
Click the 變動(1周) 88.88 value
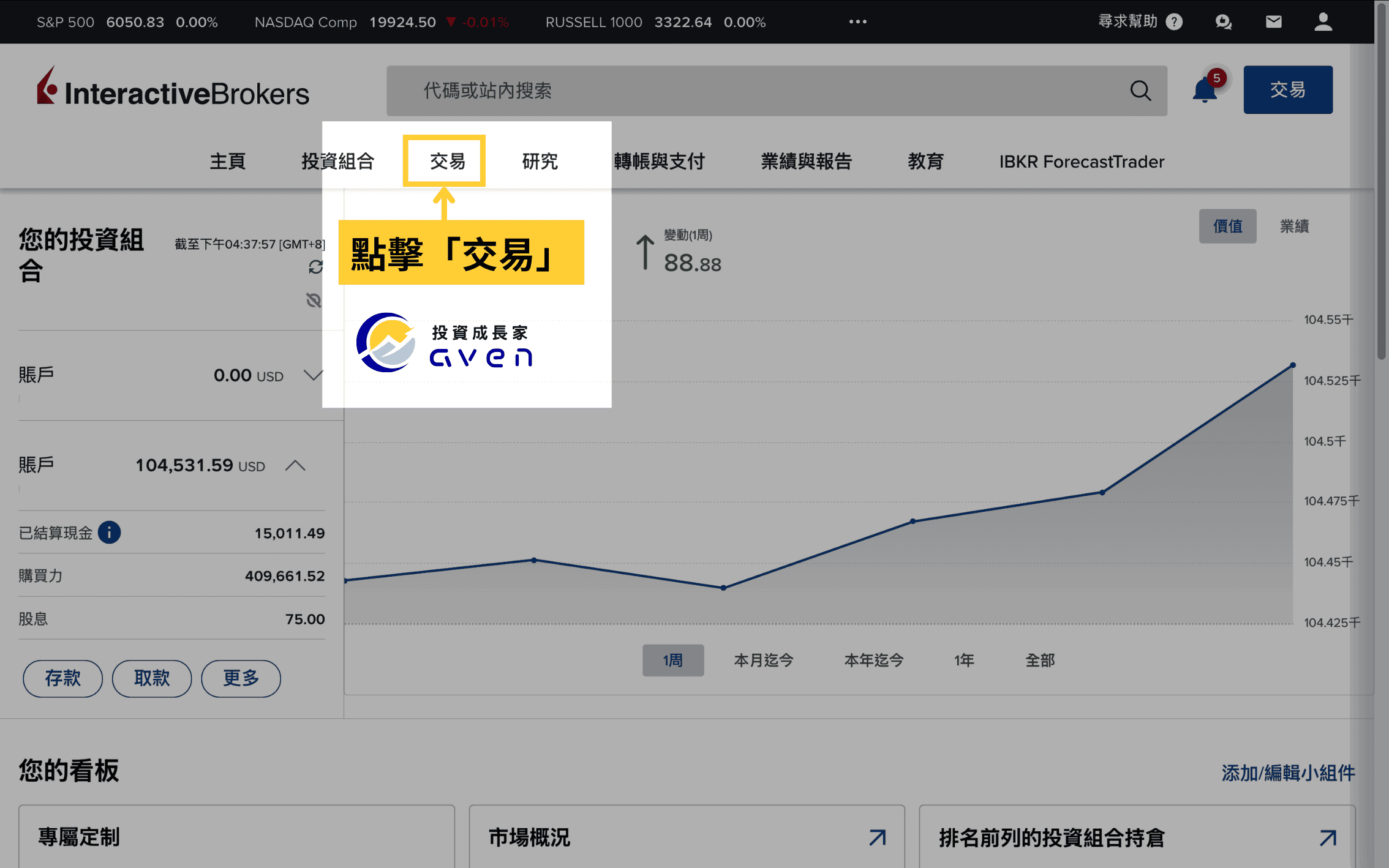coord(692,264)
